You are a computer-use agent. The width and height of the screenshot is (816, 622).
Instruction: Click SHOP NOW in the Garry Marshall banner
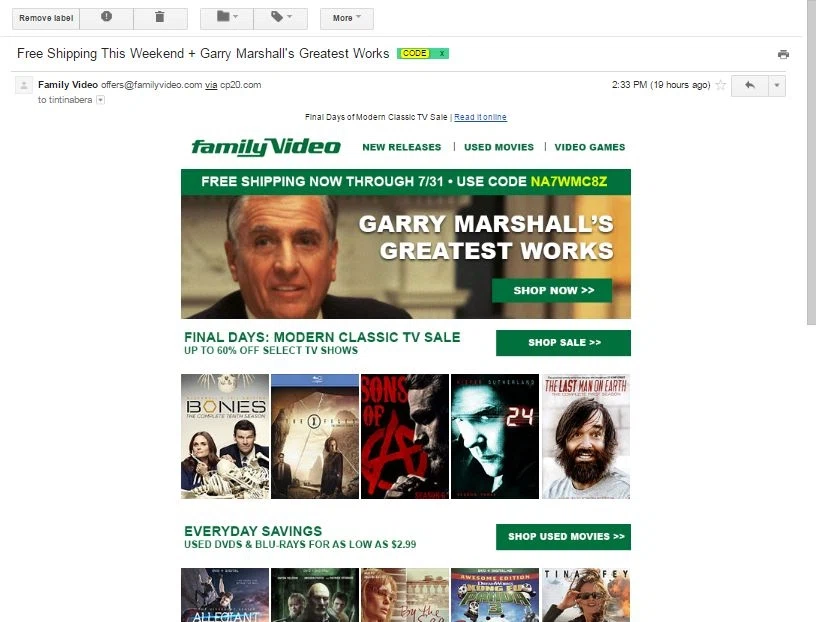(x=552, y=290)
